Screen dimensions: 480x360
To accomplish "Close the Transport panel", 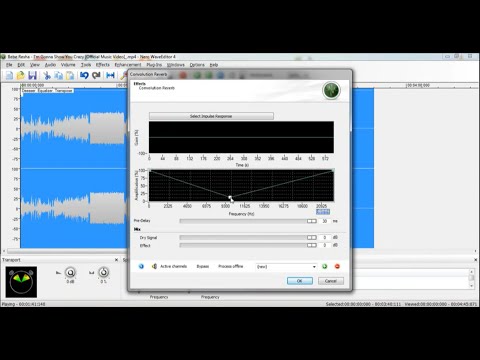I will 116,260.
